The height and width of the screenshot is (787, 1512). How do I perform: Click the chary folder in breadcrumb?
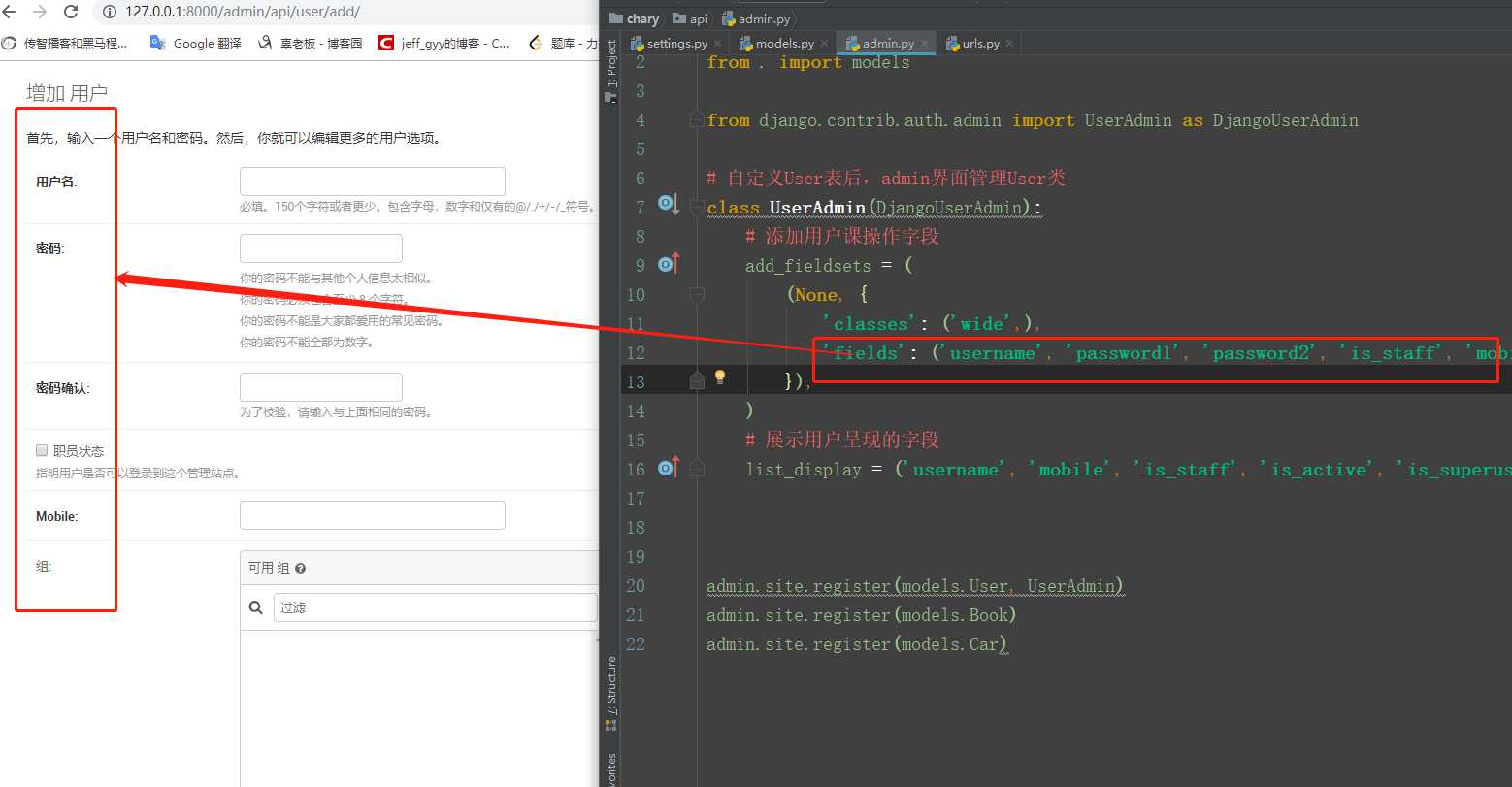point(635,18)
